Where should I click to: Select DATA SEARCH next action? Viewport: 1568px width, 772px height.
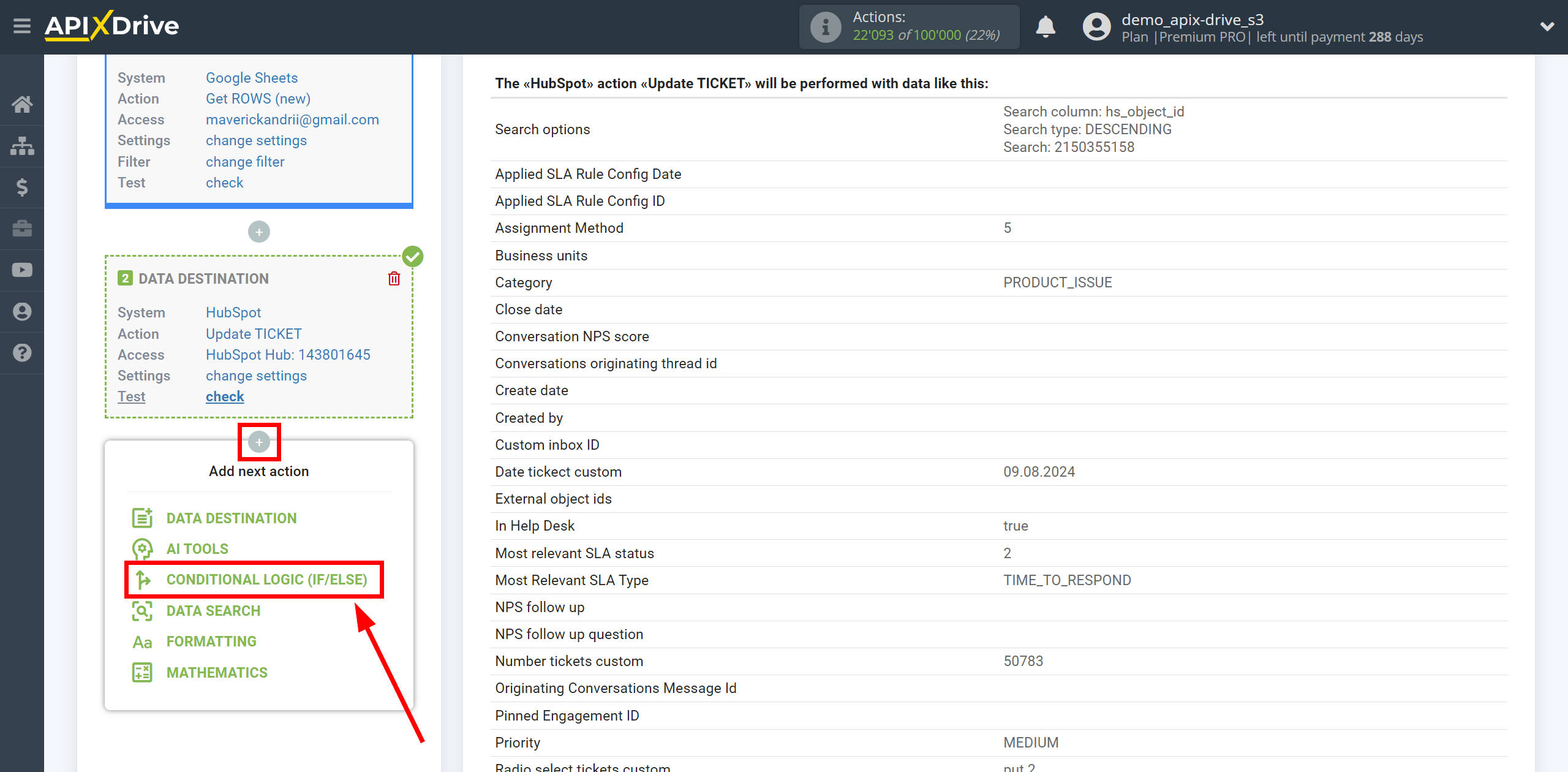(213, 611)
